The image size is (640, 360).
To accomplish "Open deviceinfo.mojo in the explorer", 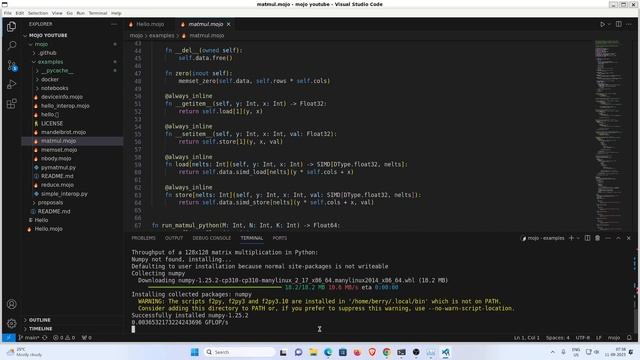I will (62, 97).
